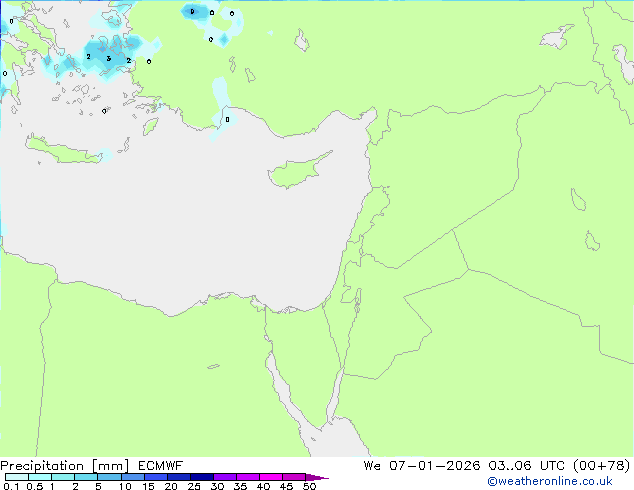634x490 pixels.
Task: Click the legend label "45"
Action: [x=286, y=486]
